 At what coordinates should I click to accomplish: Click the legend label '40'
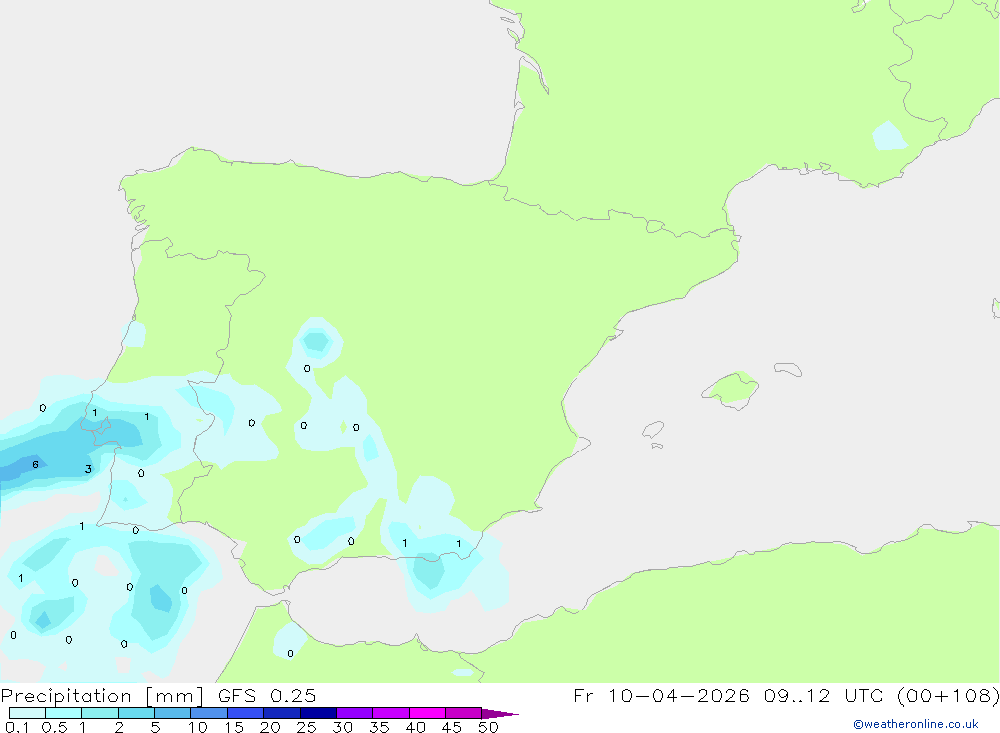416,727
